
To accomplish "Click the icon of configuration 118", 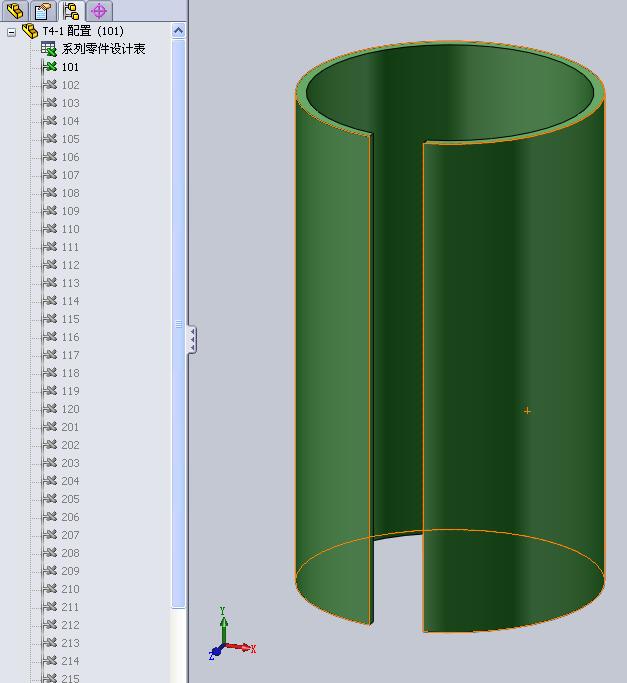I will [x=50, y=373].
